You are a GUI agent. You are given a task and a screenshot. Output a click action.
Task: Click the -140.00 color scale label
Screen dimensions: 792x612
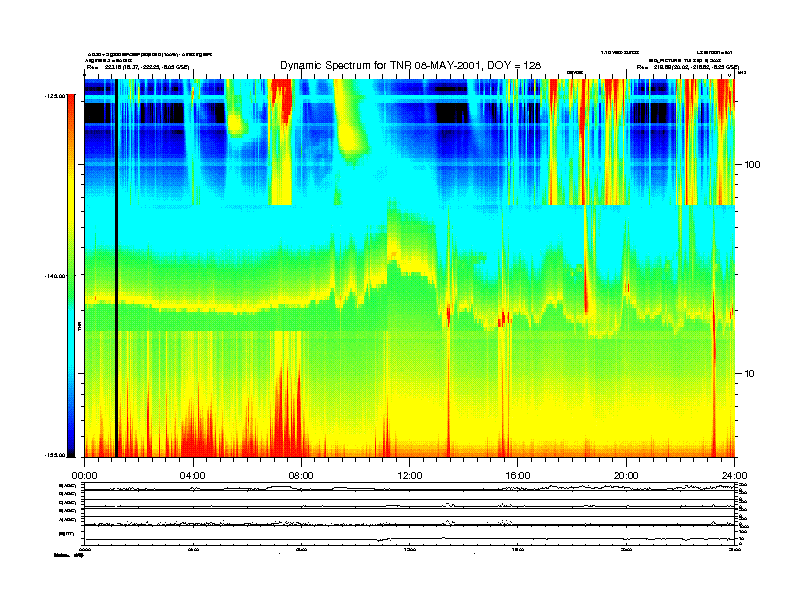(x=55, y=276)
